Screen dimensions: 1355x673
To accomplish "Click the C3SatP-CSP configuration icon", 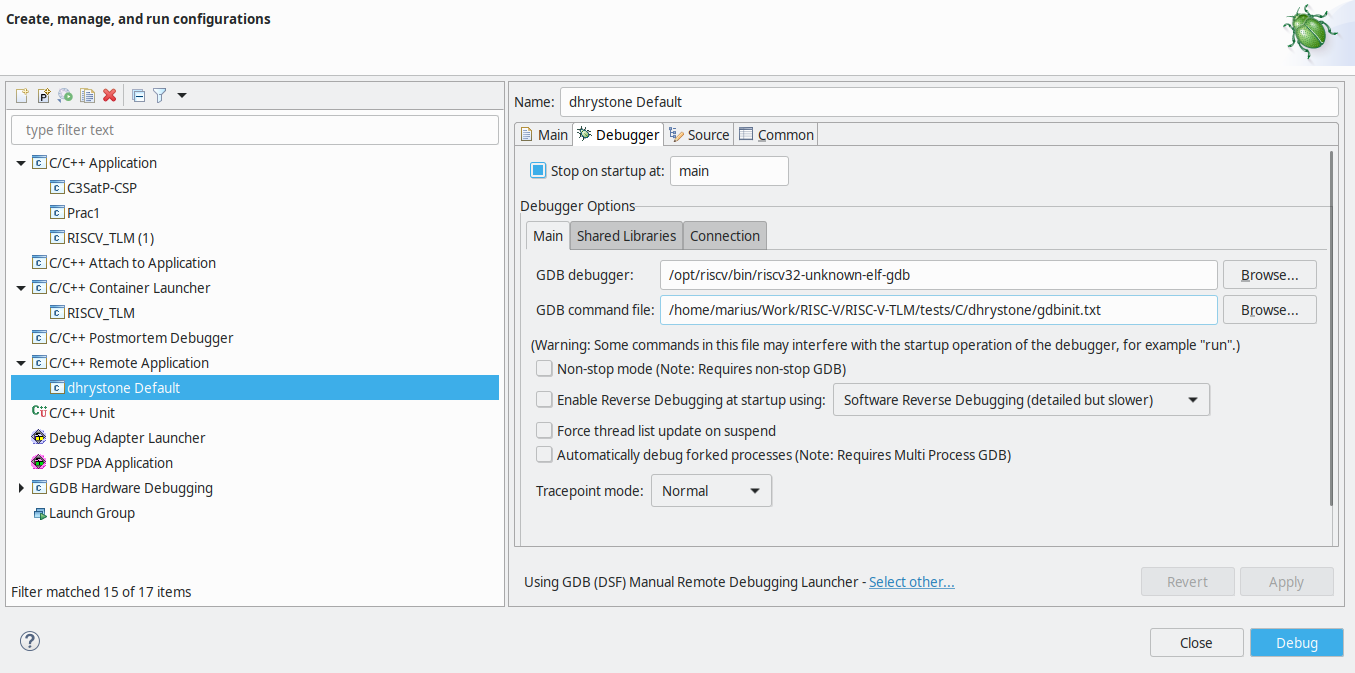I will pos(57,188).
